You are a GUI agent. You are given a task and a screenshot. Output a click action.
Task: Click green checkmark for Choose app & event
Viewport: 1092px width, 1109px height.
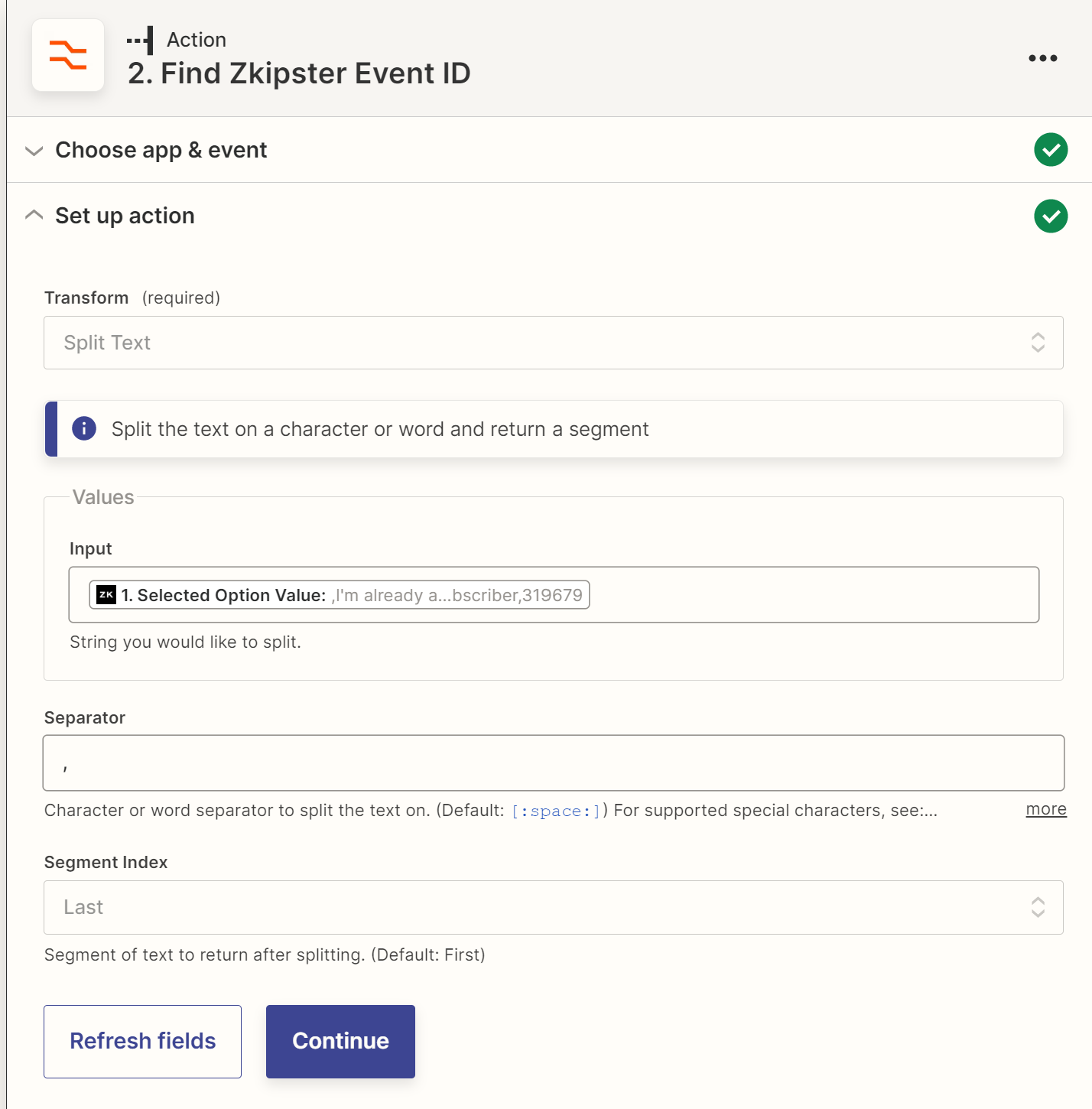pos(1051,149)
